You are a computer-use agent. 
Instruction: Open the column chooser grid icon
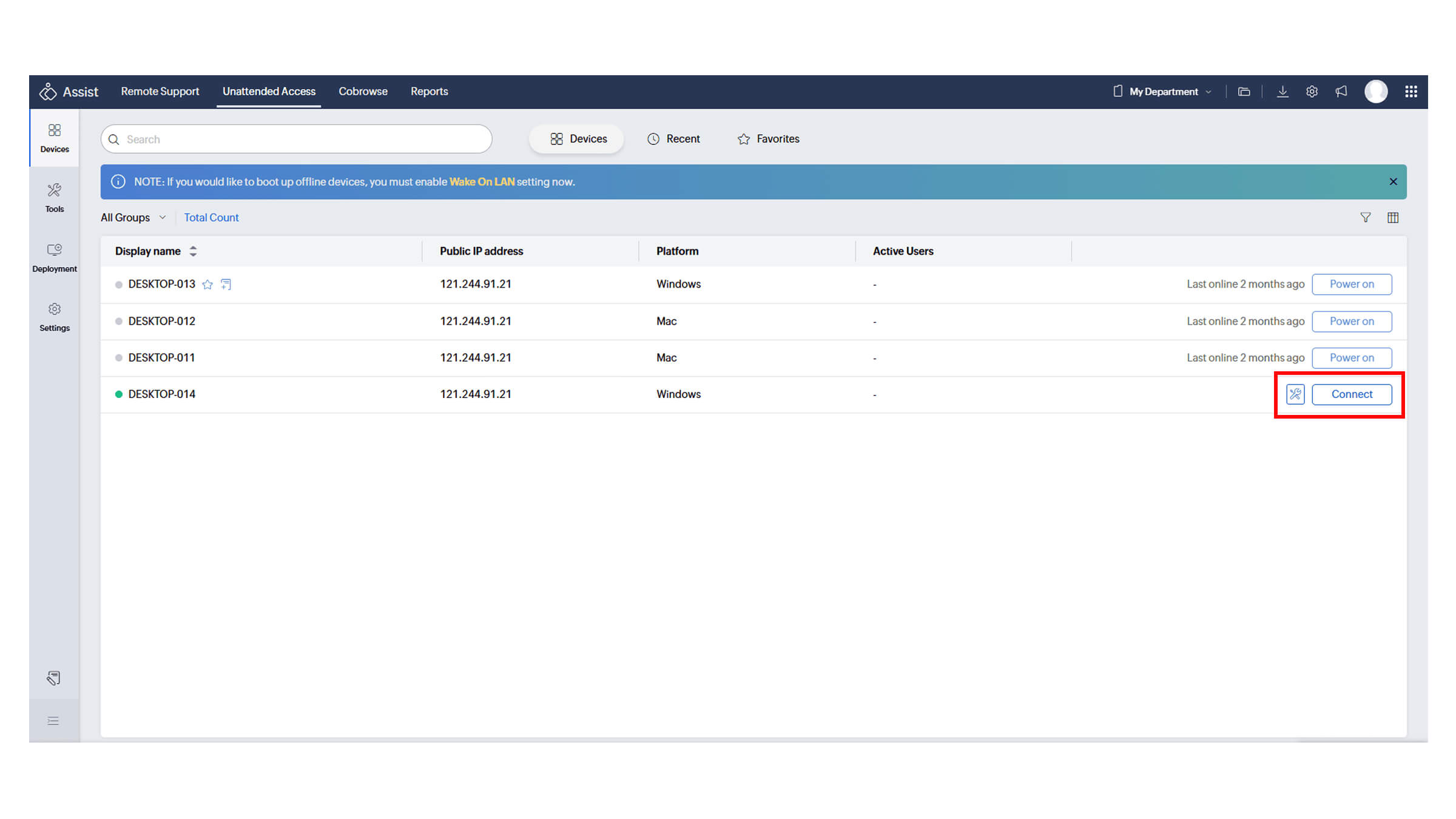click(x=1393, y=218)
